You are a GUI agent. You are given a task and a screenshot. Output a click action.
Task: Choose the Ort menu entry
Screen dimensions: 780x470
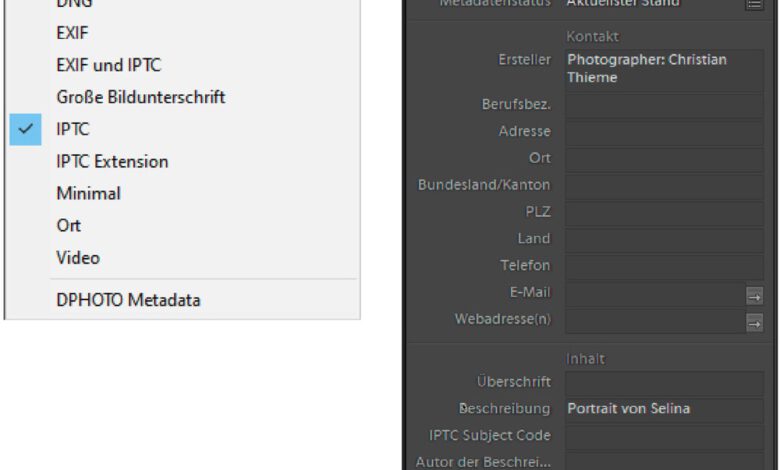[x=69, y=225]
